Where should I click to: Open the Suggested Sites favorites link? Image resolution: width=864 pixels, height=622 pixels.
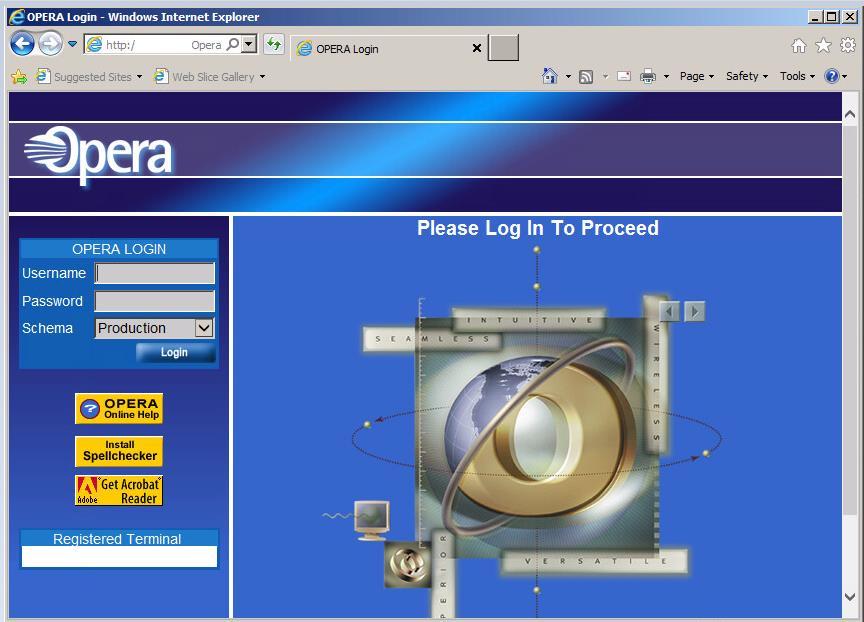(x=84, y=77)
